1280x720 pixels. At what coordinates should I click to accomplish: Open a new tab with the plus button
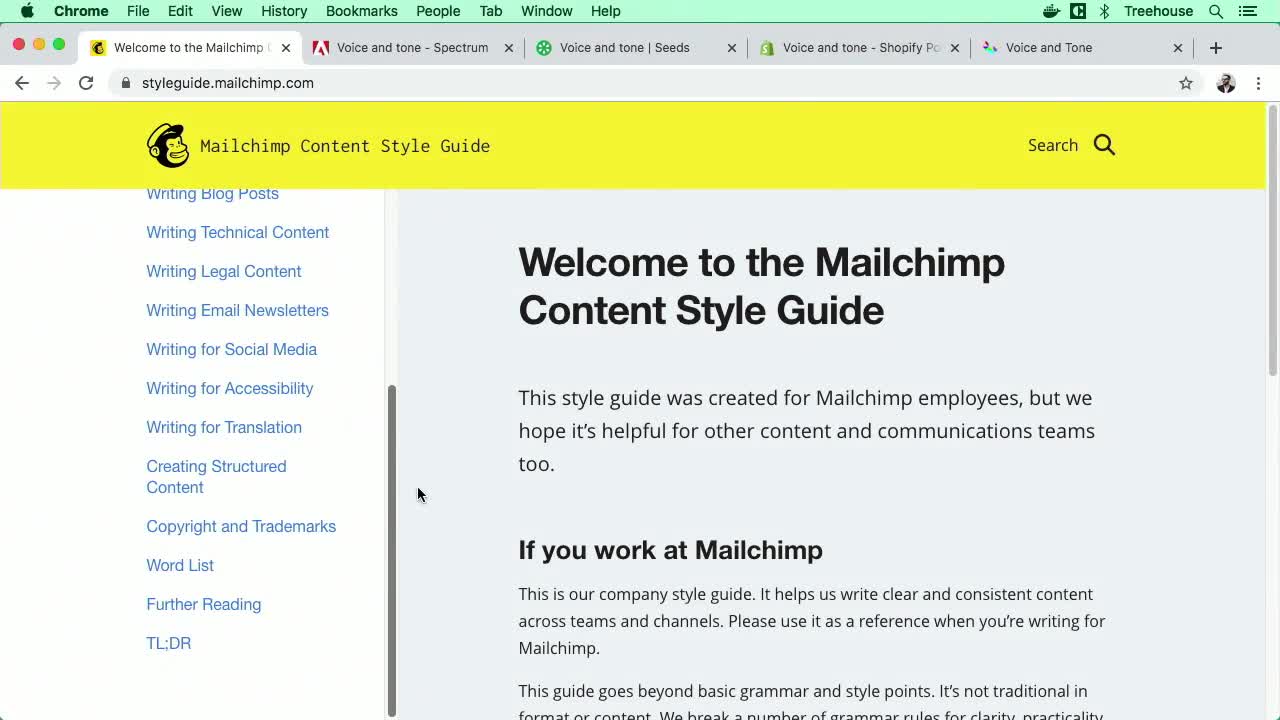(x=1216, y=47)
